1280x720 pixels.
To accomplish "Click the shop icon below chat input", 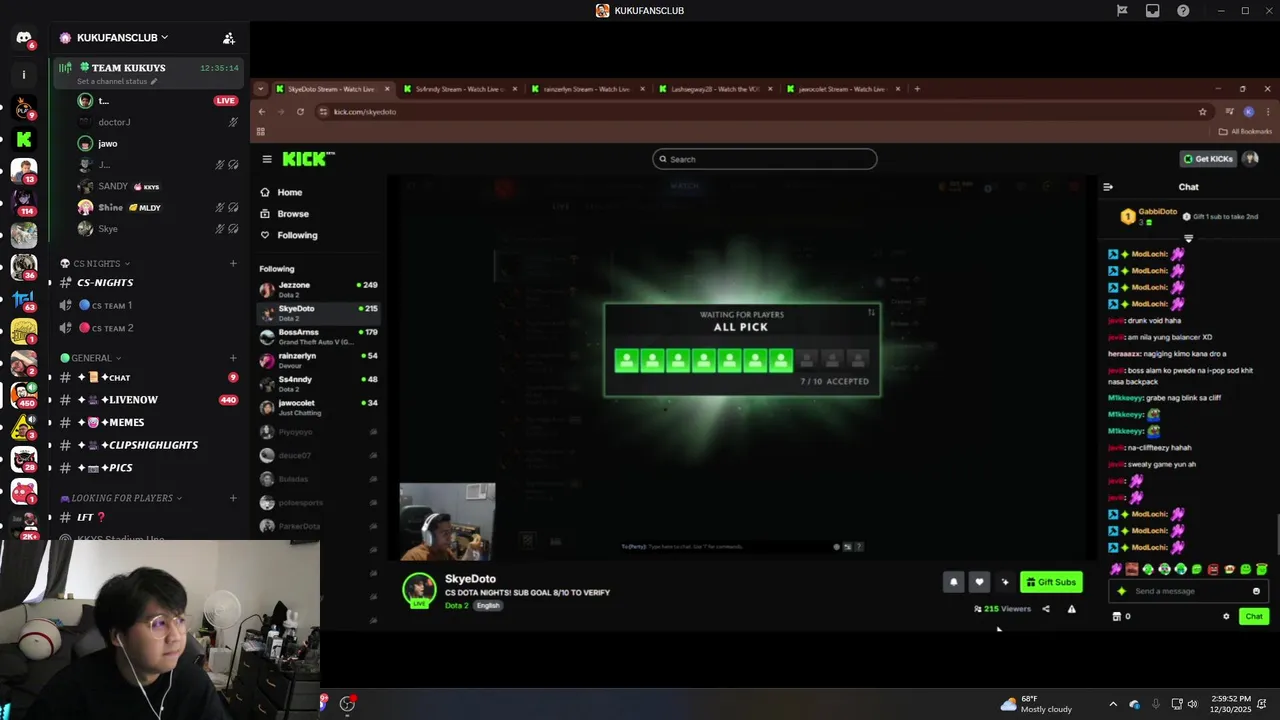I will point(1117,616).
